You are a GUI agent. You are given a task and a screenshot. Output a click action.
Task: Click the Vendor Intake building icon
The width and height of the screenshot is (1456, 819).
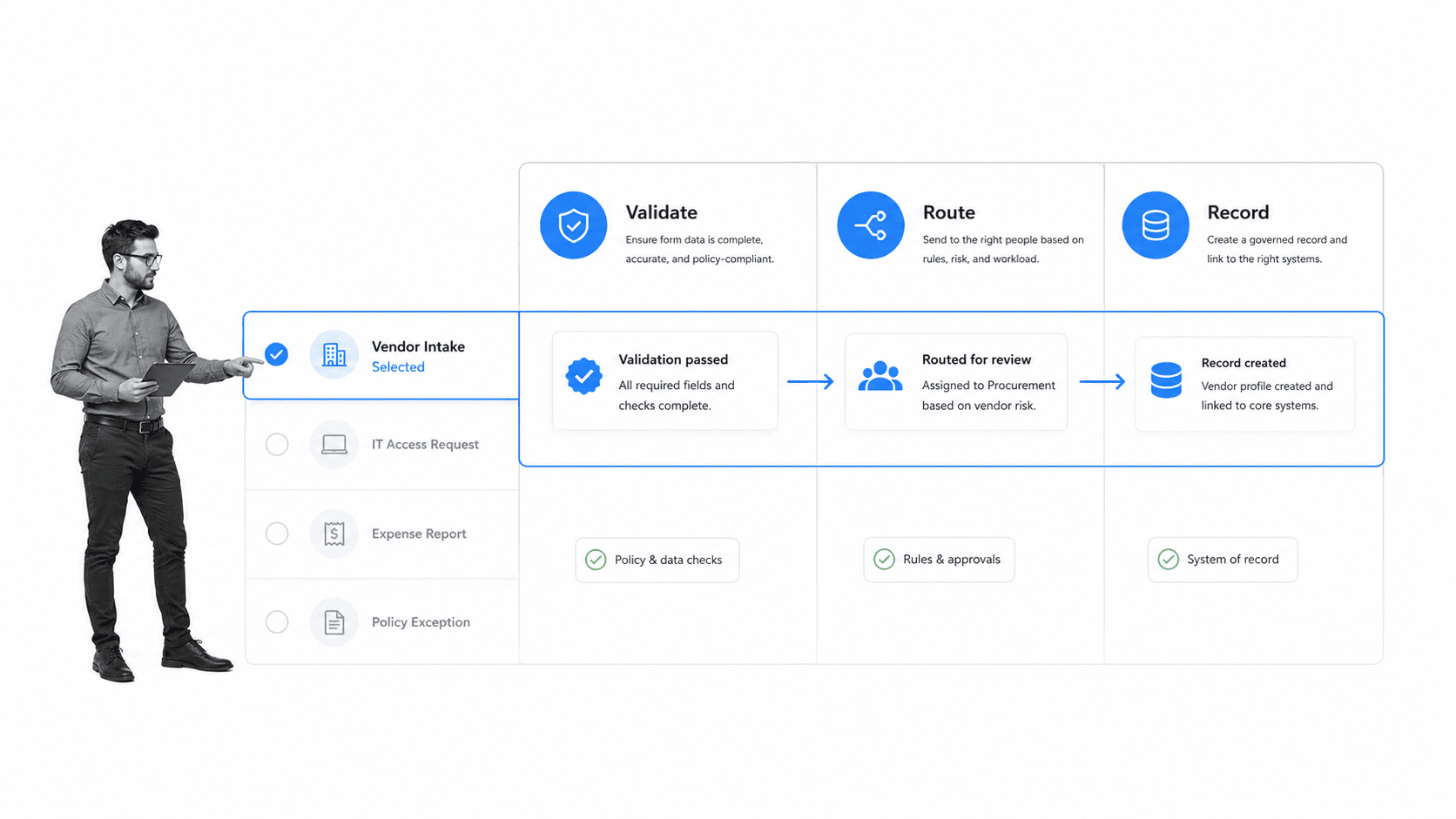pos(334,354)
